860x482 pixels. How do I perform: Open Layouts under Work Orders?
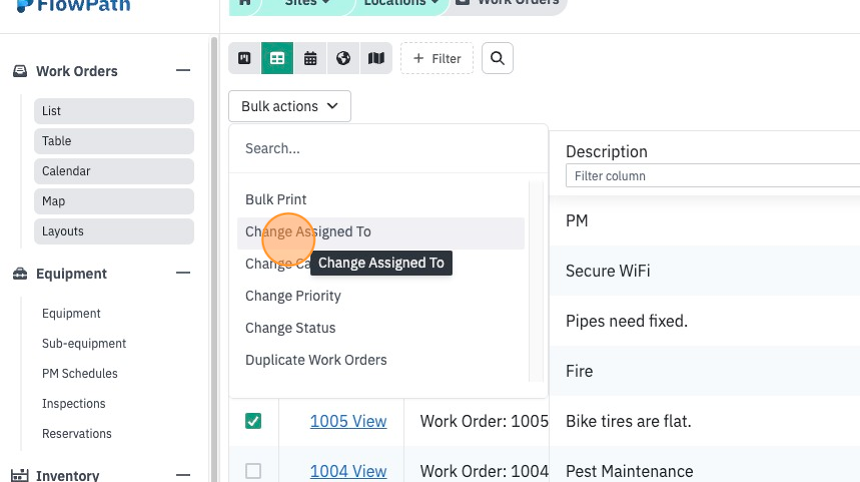114,231
